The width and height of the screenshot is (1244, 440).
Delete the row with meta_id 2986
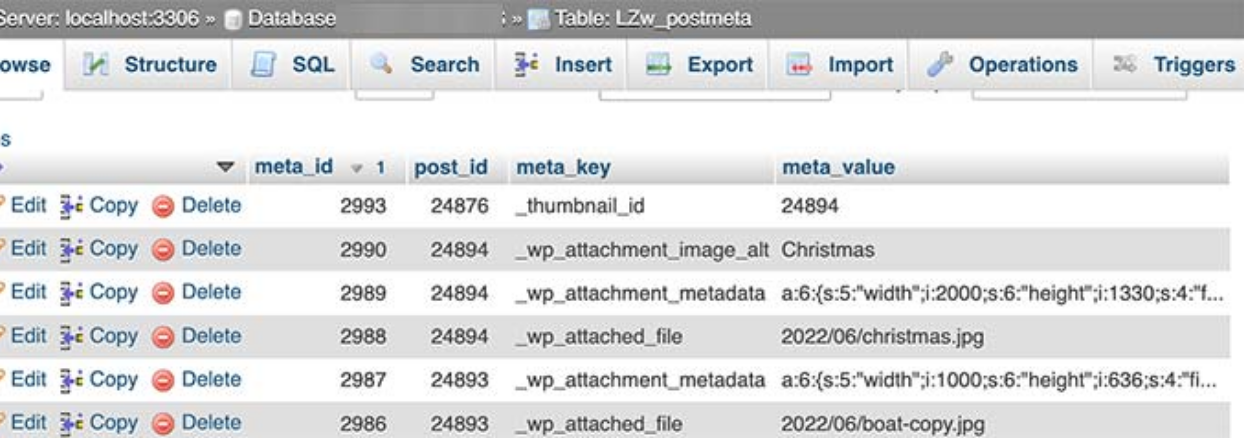pyautogui.click(x=197, y=423)
